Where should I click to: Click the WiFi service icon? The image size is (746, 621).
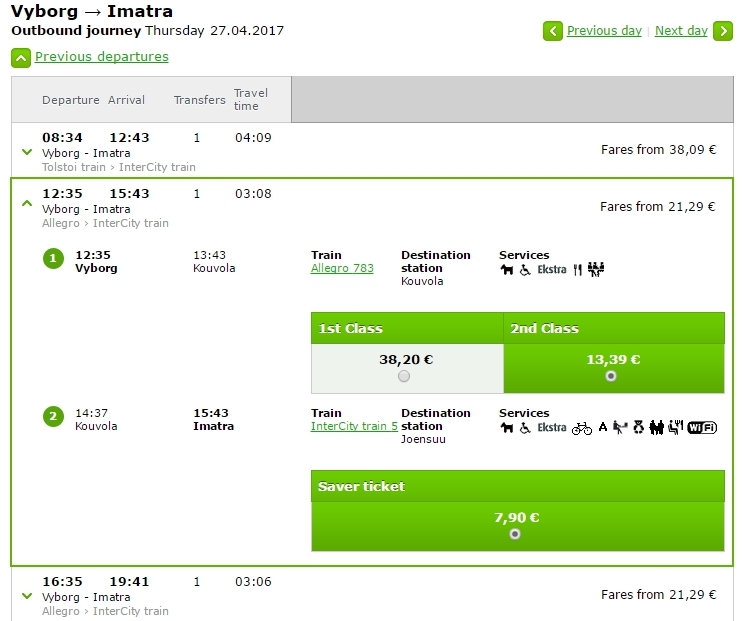click(x=702, y=428)
